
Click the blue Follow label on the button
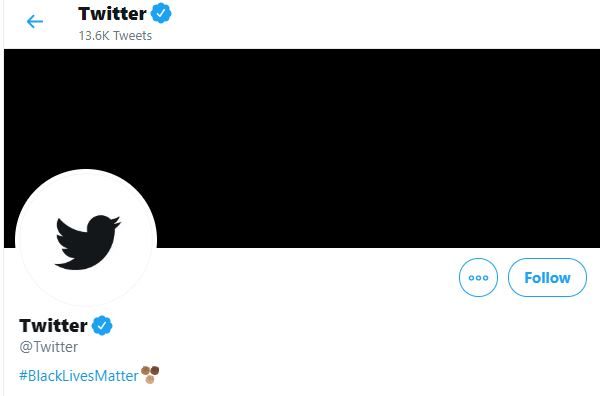[x=547, y=278]
